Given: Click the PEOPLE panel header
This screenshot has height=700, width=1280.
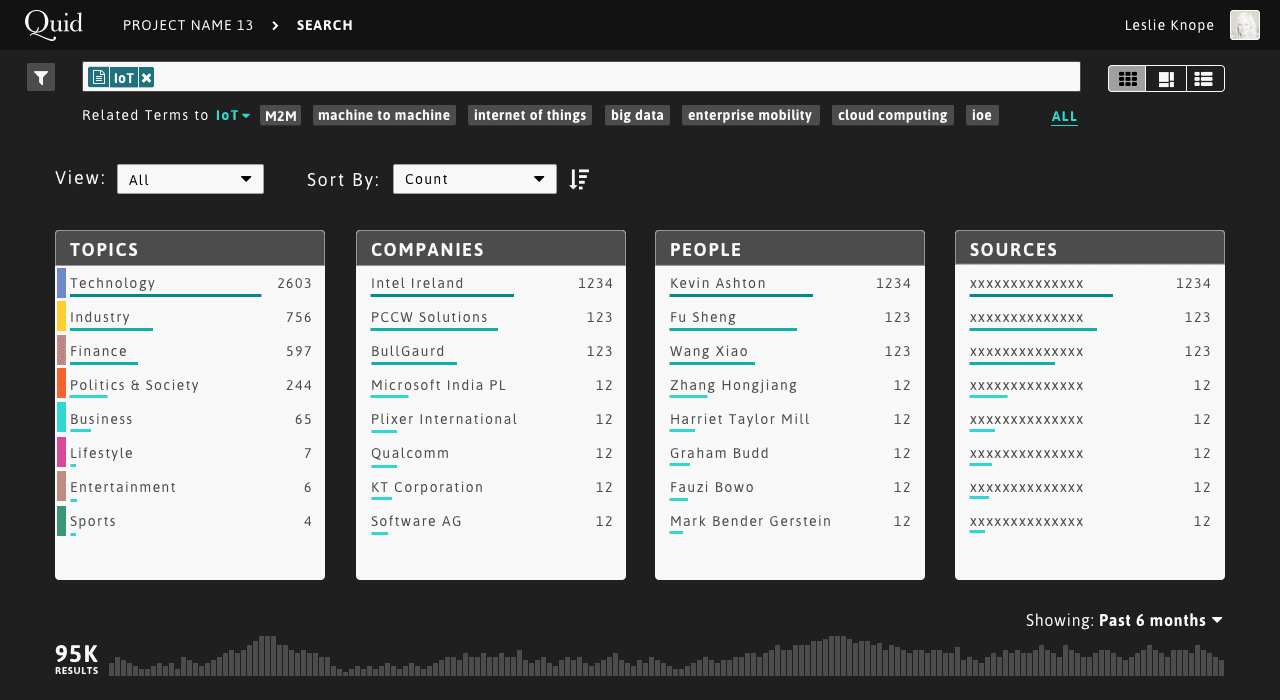Looking at the screenshot, I should pyautogui.click(x=790, y=248).
